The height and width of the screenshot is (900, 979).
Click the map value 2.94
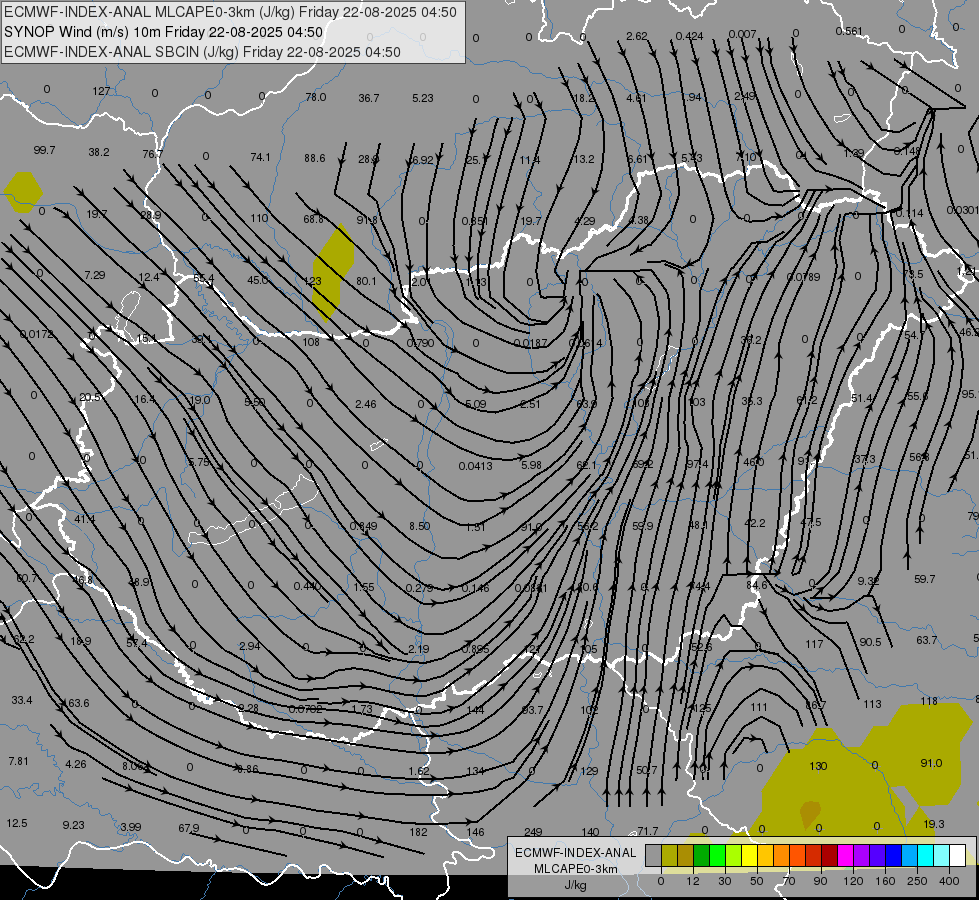pos(250,646)
